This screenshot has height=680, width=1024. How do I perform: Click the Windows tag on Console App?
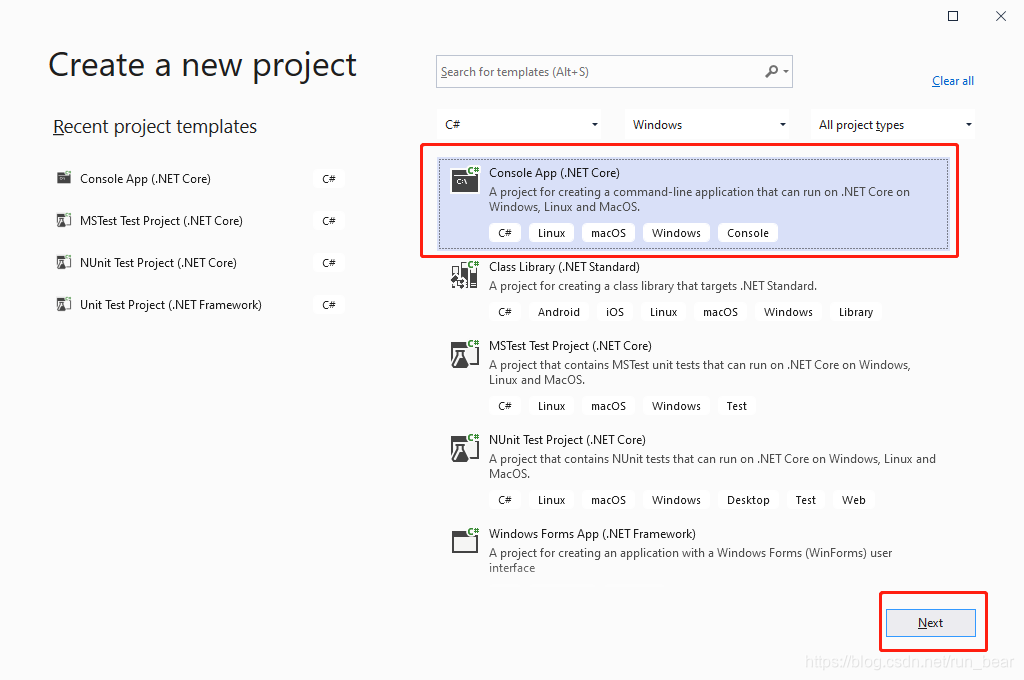(676, 233)
